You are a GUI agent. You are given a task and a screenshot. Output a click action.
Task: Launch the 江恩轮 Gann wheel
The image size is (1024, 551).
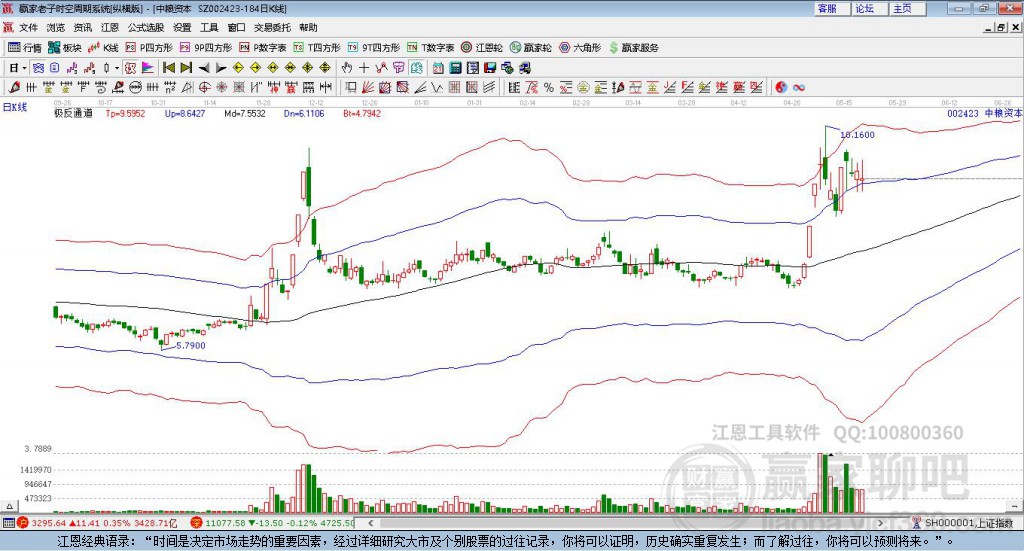[x=482, y=48]
